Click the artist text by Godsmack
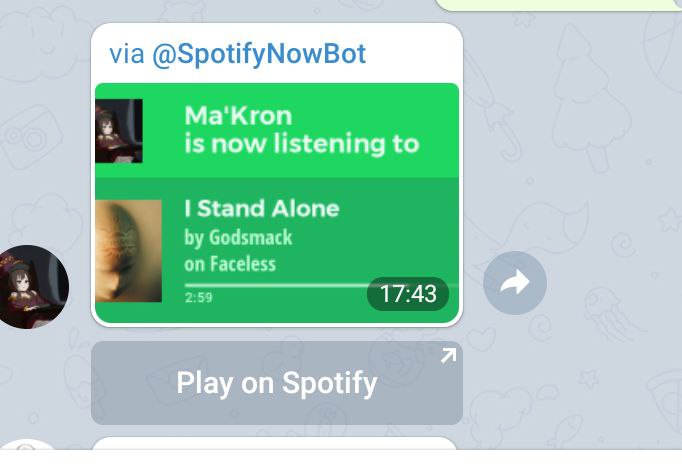682x467 pixels. [238, 238]
